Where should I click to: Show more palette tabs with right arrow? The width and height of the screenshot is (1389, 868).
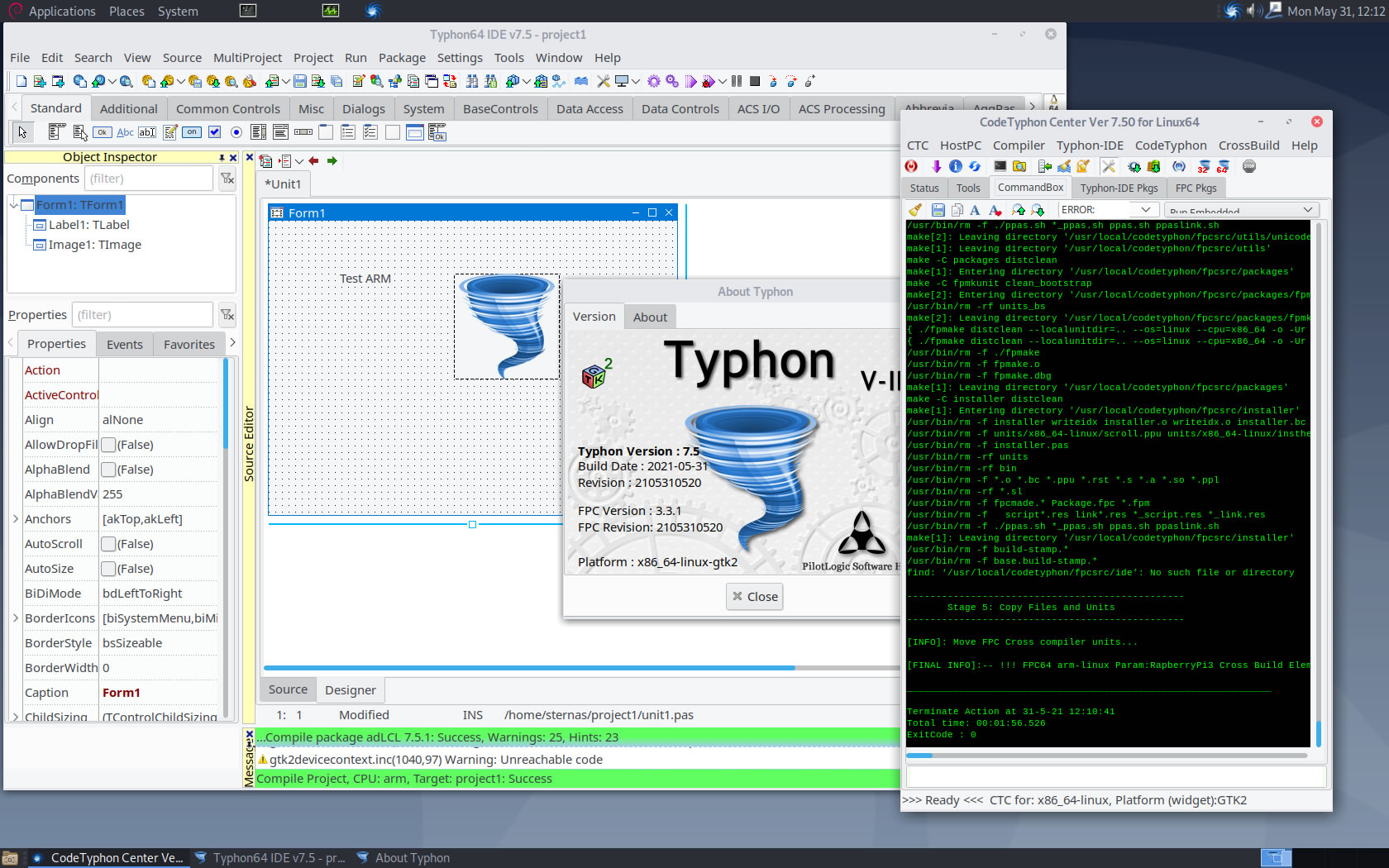[x=1032, y=106]
